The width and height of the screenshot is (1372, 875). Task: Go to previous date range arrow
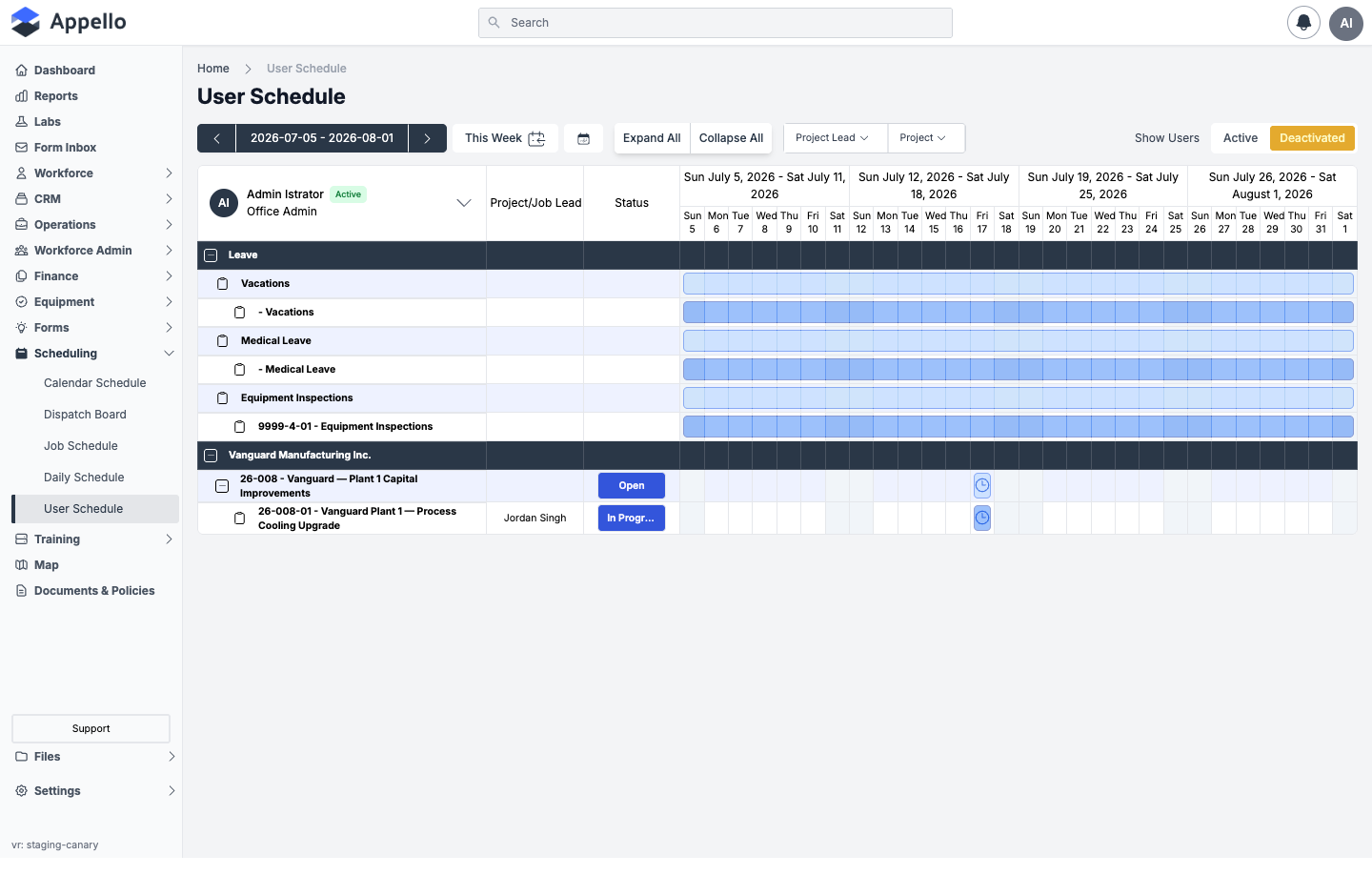click(216, 138)
